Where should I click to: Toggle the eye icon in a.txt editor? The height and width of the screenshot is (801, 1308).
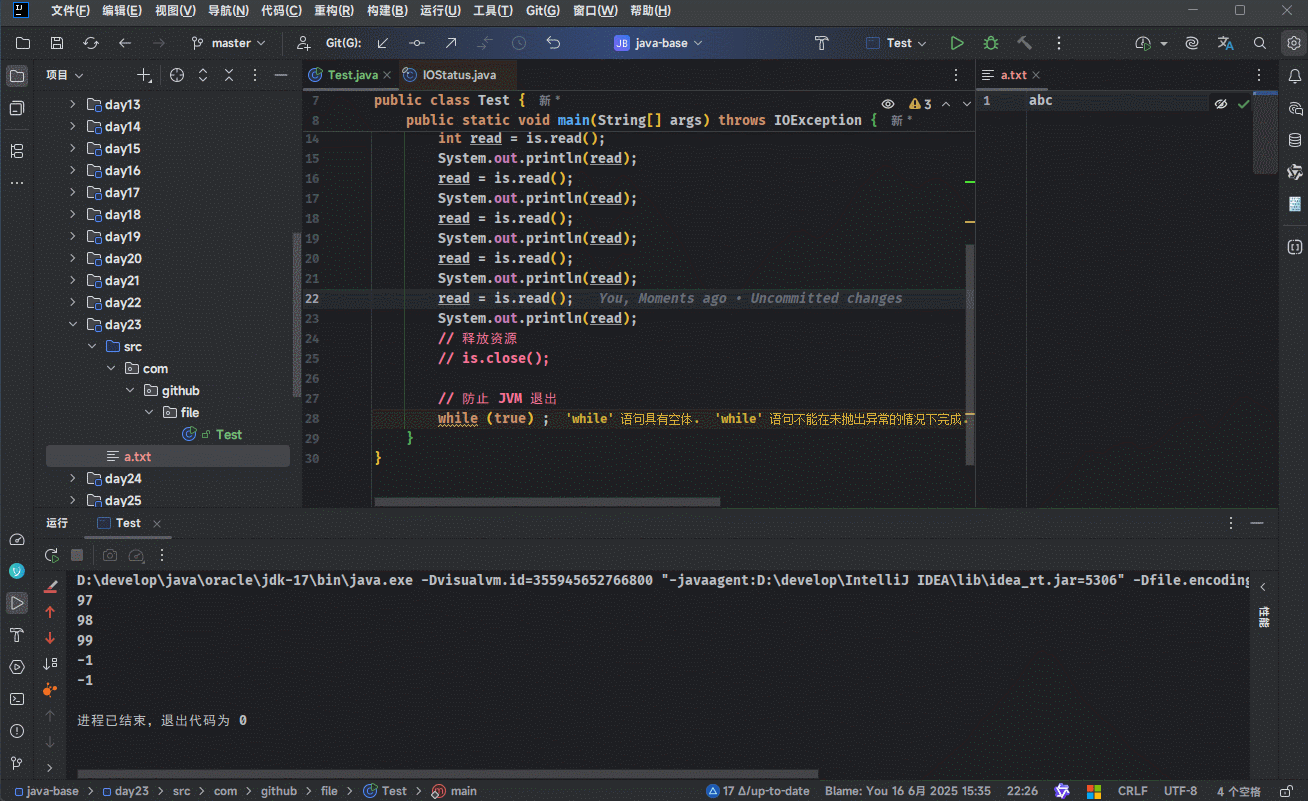[x=1220, y=104]
